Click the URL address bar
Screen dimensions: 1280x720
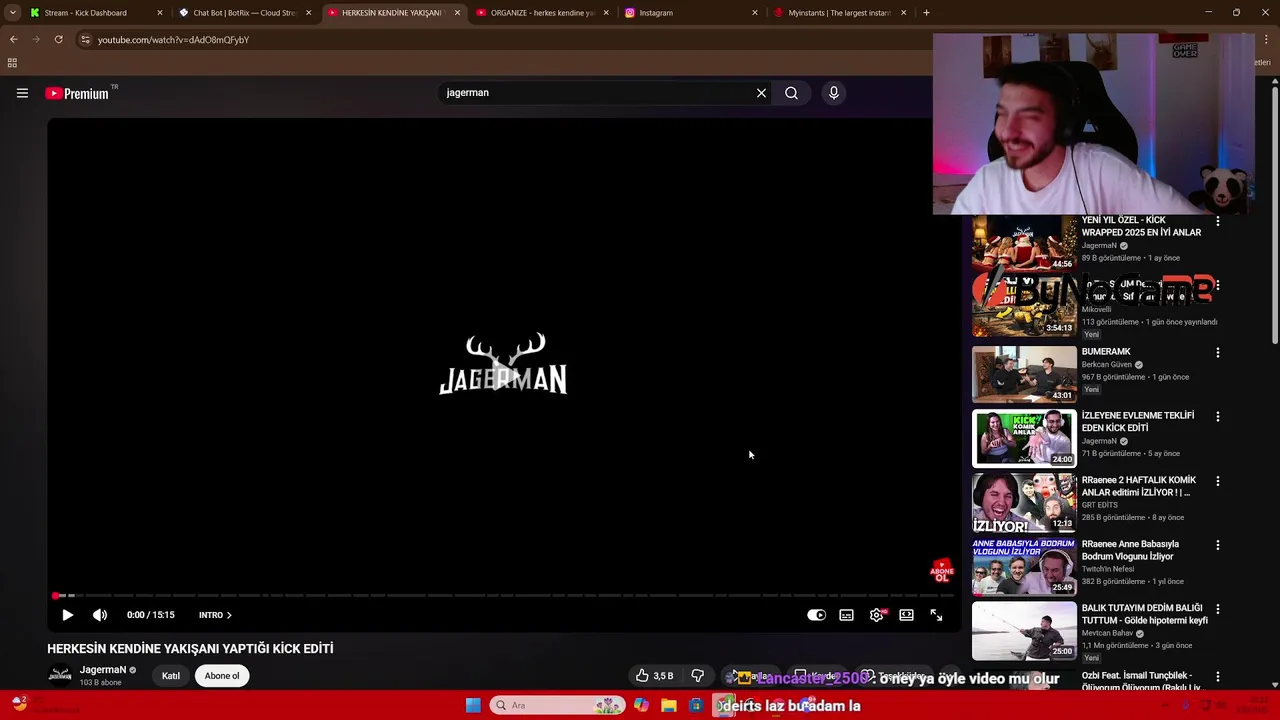500,40
